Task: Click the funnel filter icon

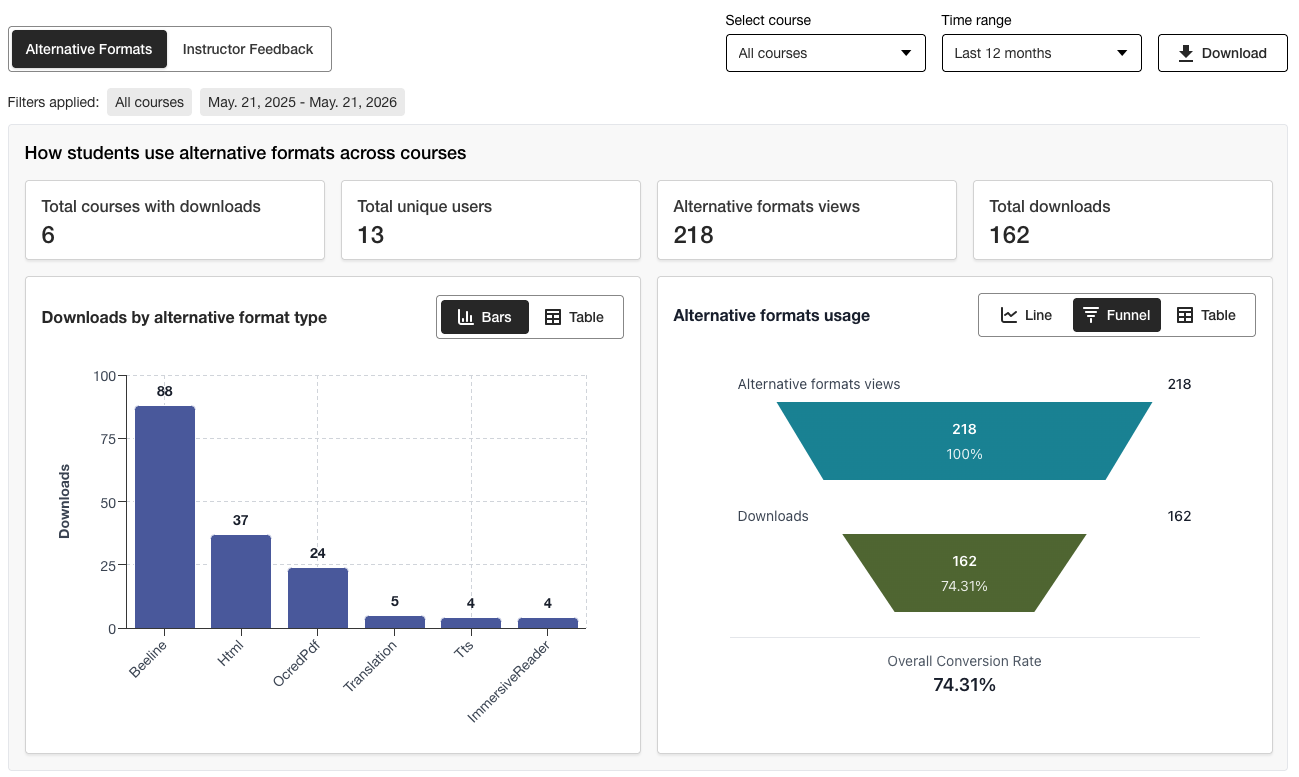Action: pos(1091,315)
